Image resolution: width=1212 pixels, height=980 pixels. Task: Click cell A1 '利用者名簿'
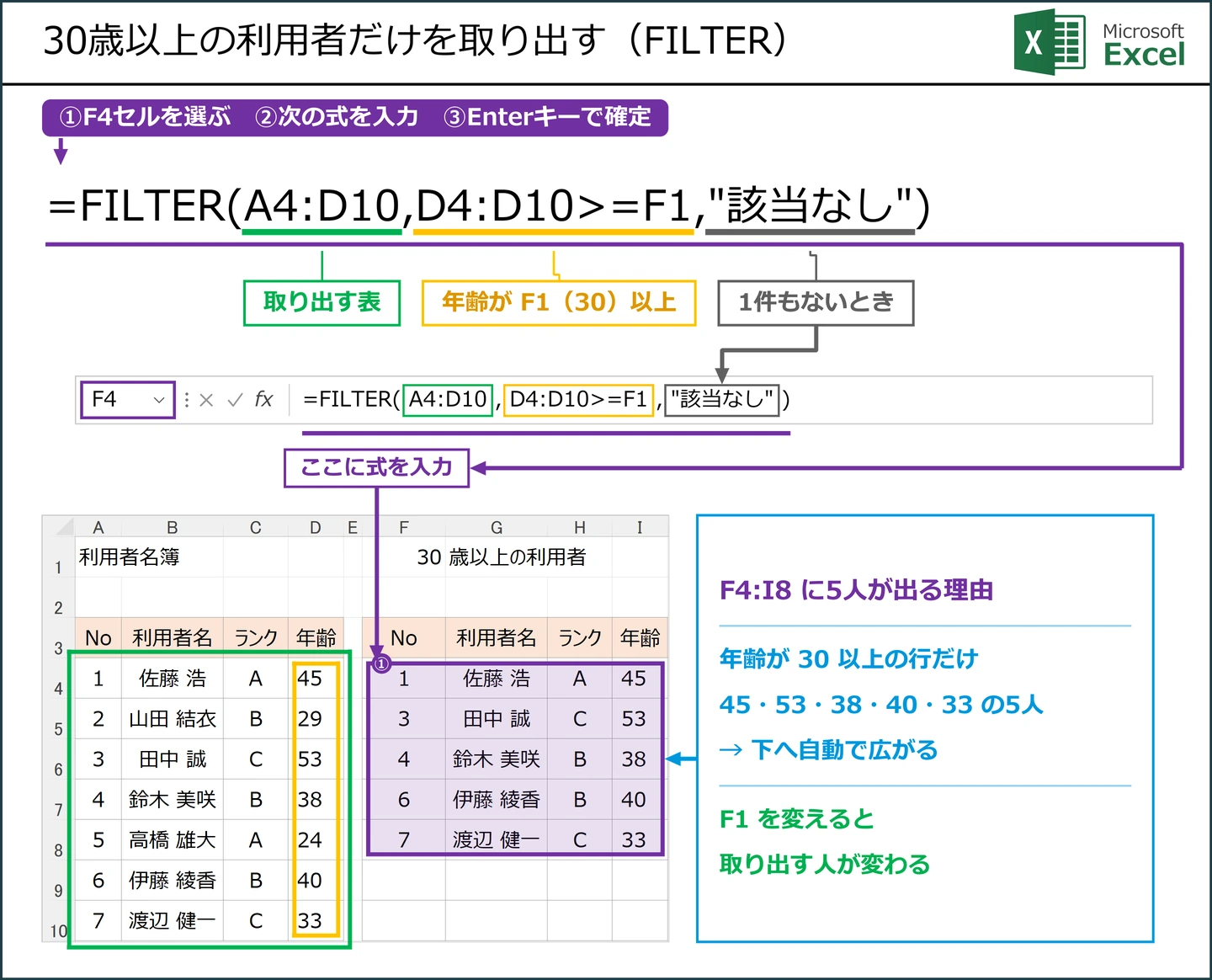(130, 557)
